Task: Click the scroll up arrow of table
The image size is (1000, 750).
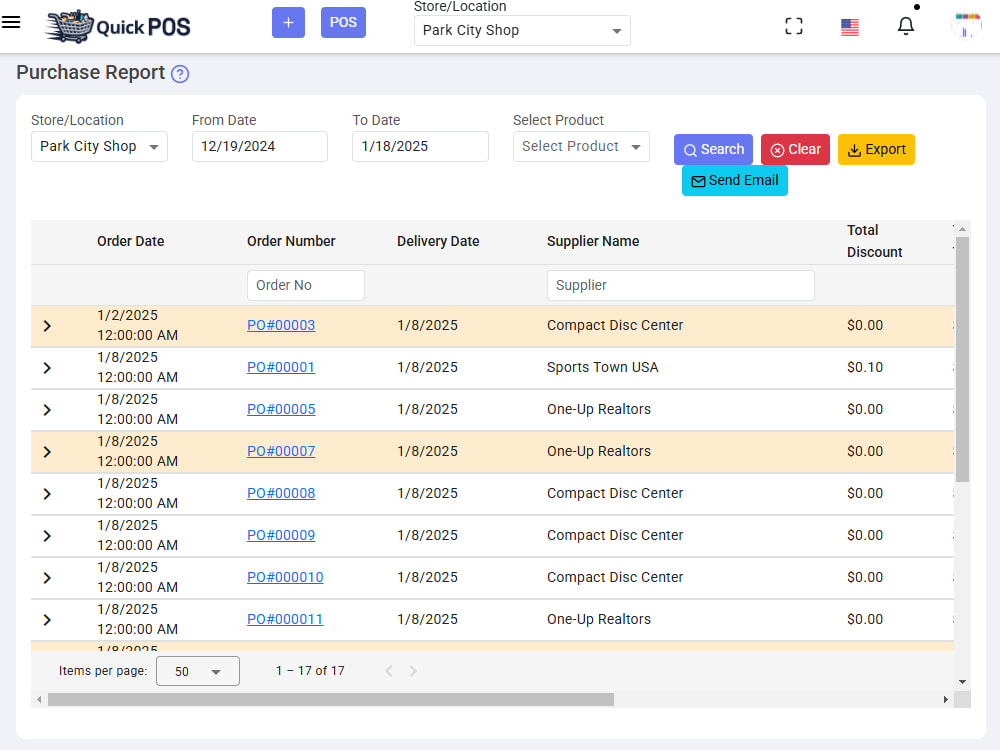Action: coord(962,229)
